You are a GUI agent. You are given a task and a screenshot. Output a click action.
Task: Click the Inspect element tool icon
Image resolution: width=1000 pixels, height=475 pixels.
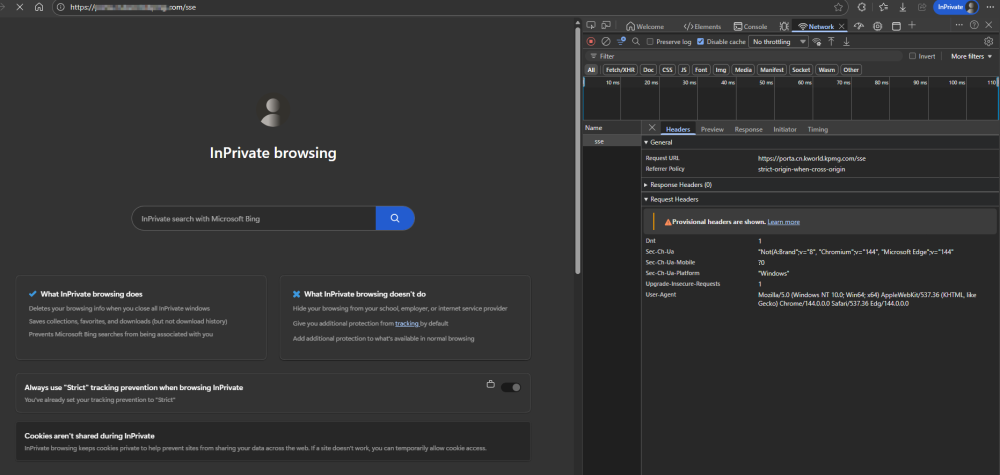[x=592, y=26]
